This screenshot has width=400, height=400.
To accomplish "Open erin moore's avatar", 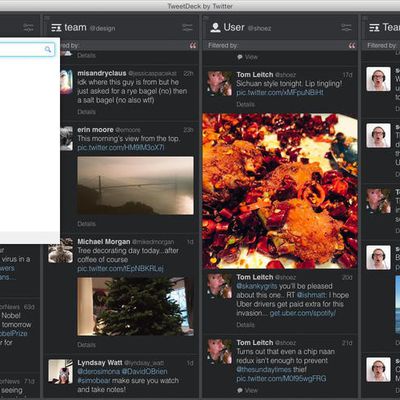I will coord(66,138).
